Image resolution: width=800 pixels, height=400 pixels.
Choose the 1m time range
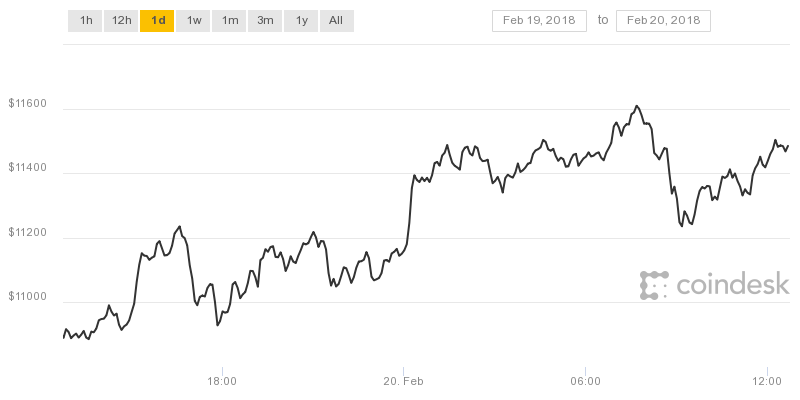coord(229,20)
